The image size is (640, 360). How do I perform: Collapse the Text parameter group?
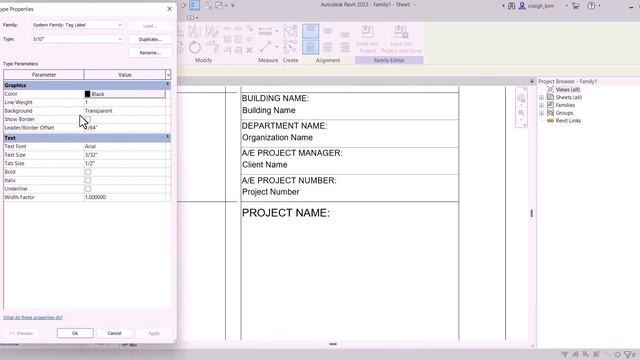[x=167, y=137]
